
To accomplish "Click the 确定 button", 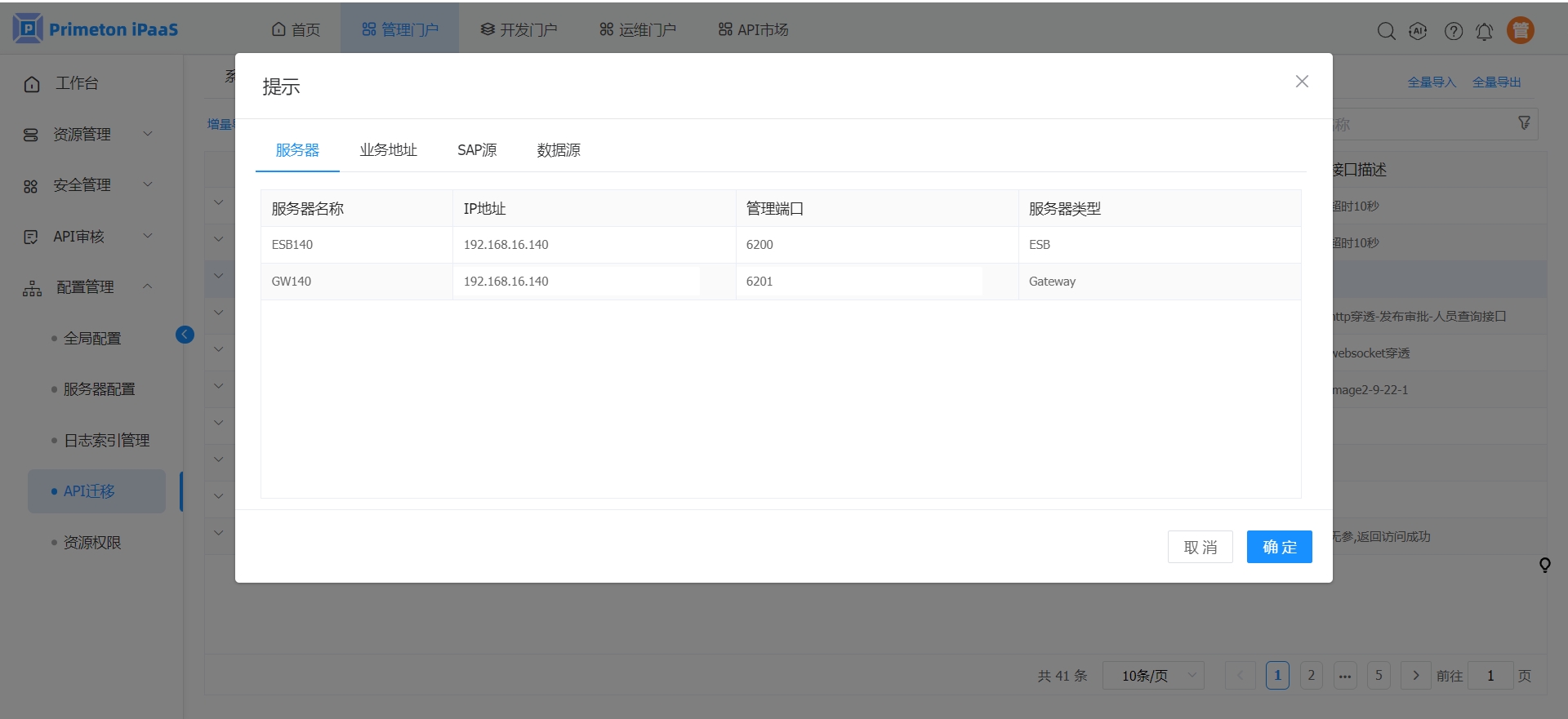I will (x=1279, y=547).
